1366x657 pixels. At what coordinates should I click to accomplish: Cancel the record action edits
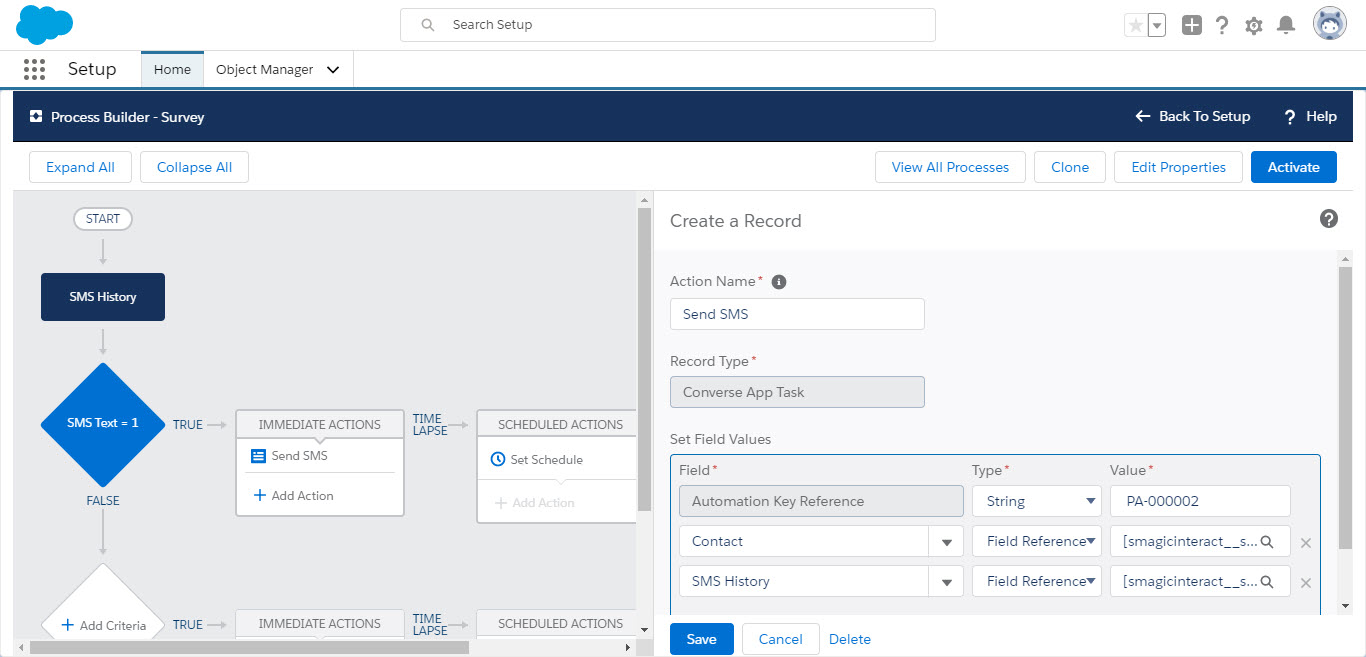coord(780,639)
